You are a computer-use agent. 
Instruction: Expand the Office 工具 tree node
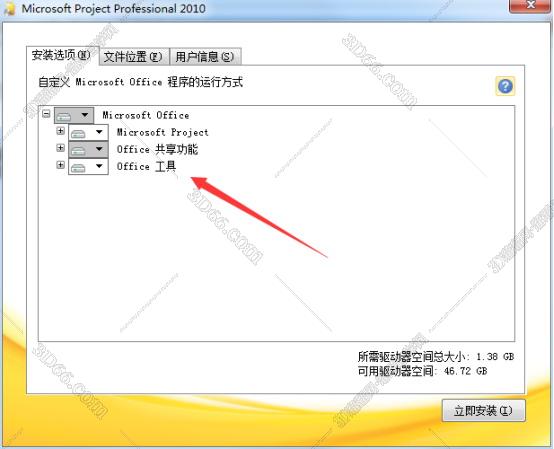coord(60,165)
